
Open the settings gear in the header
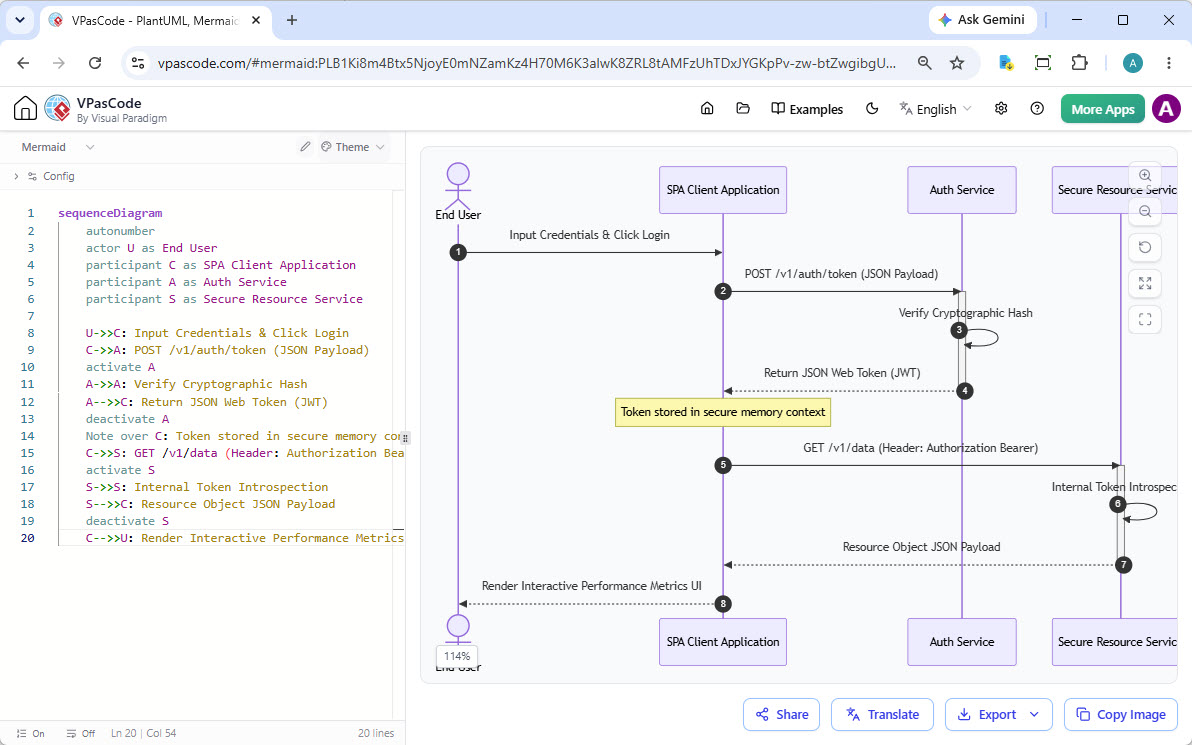[x=1001, y=109]
